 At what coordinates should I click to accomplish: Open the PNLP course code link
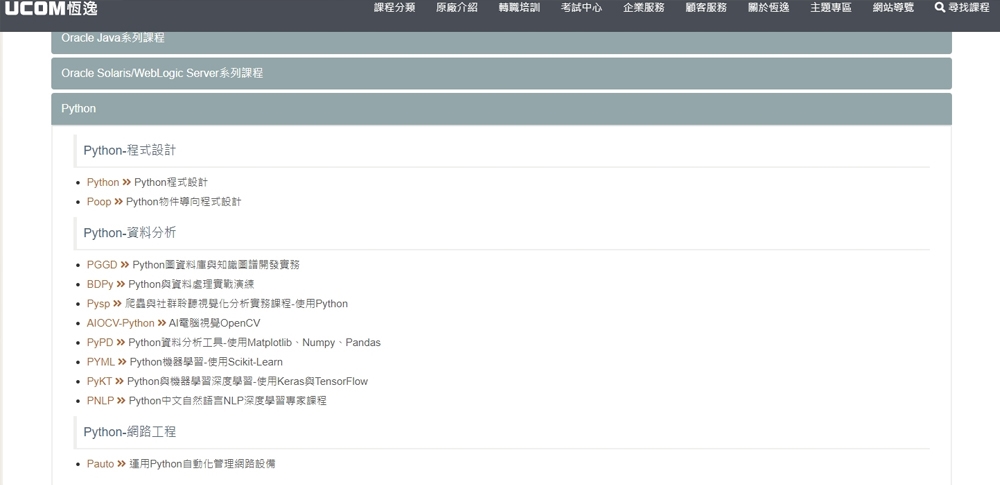click(100, 401)
